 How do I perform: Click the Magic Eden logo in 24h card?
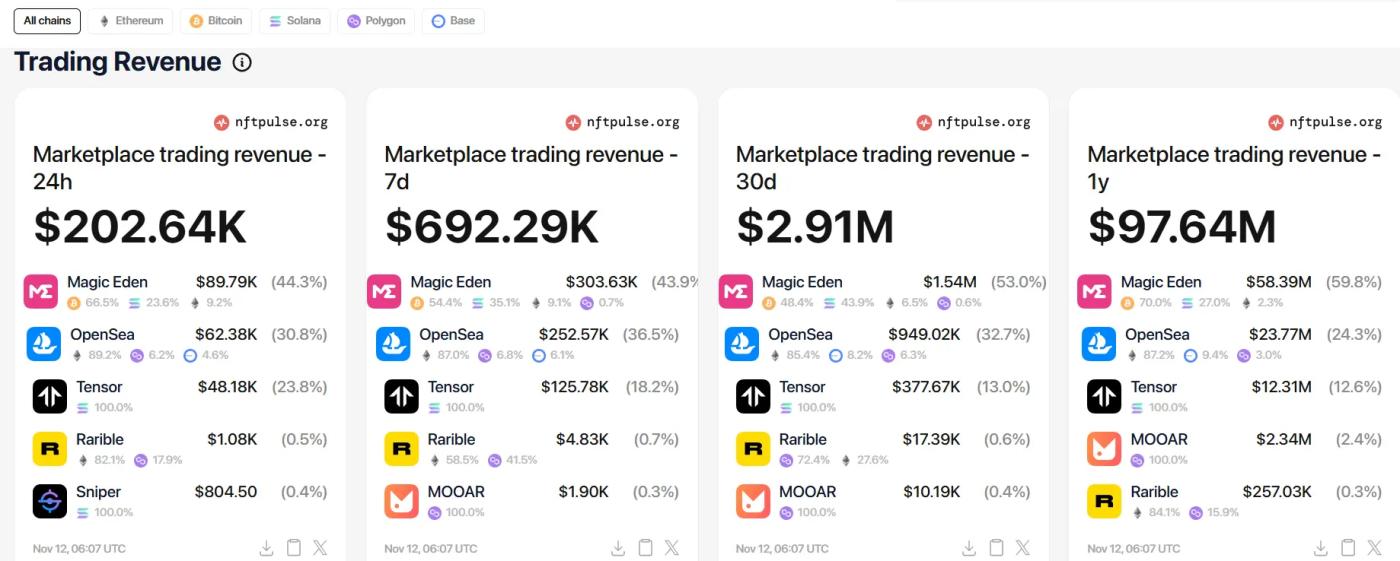[x=41, y=291]
